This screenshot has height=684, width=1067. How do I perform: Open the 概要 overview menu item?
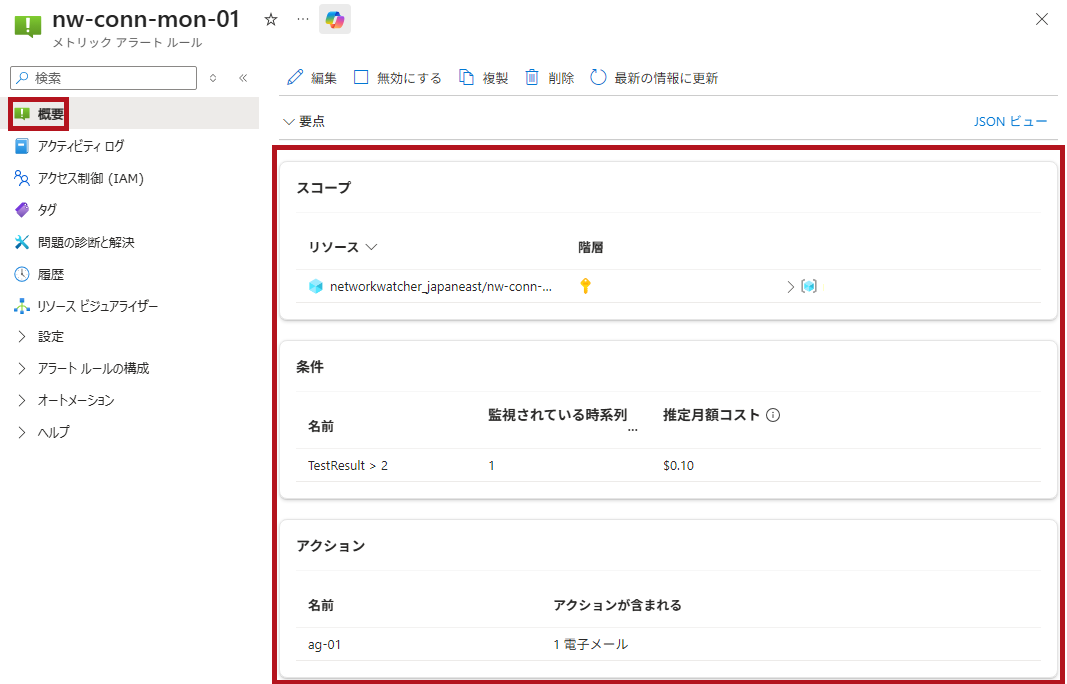click(129, 114)
